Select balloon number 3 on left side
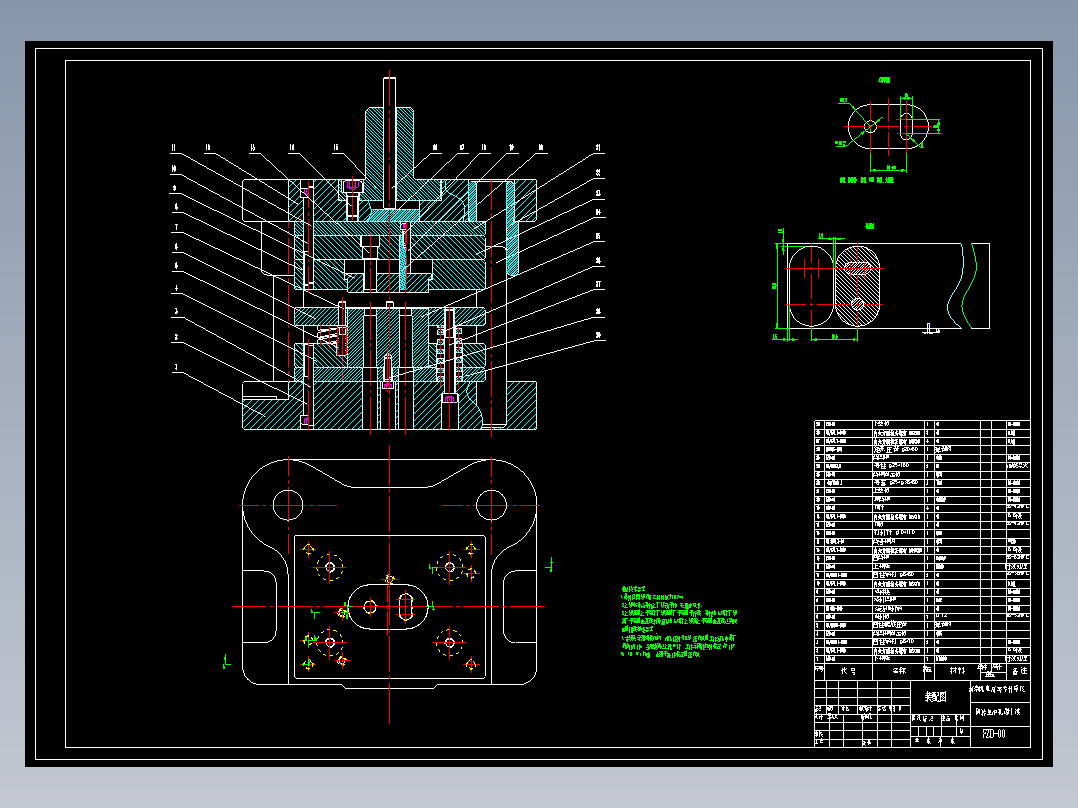1078x808 pixels. click(176, 312)
